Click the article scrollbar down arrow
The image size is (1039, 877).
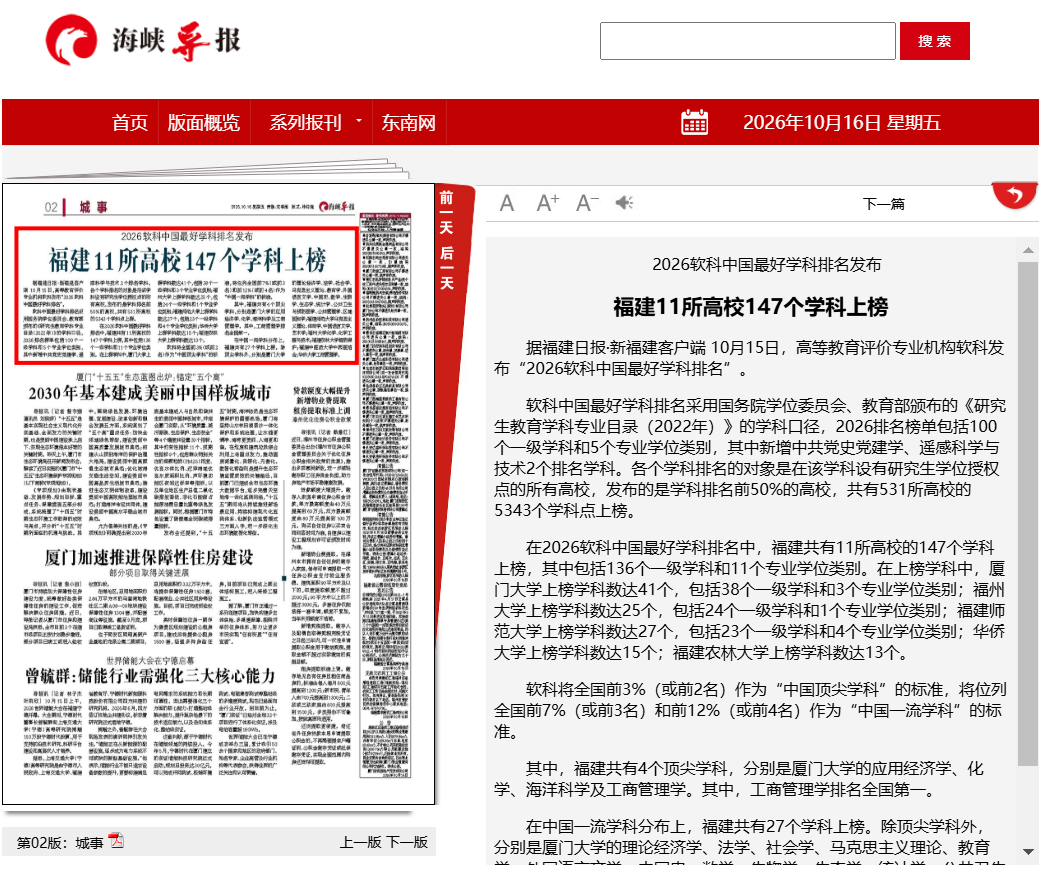coord(1028,852)
